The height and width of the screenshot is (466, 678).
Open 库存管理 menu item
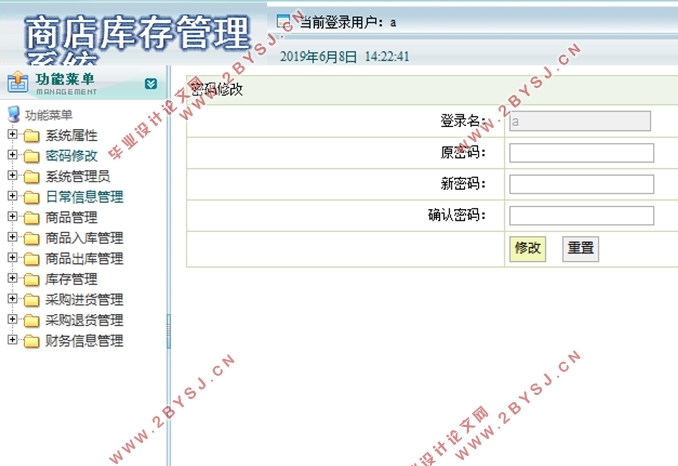coord(71,279)
